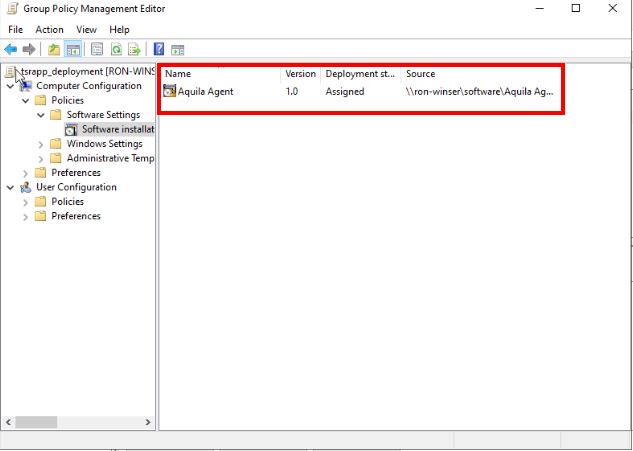This screenshot has width=633, height=451.
Task: Select the Administrative Templates folder
Action: point(109,158)
